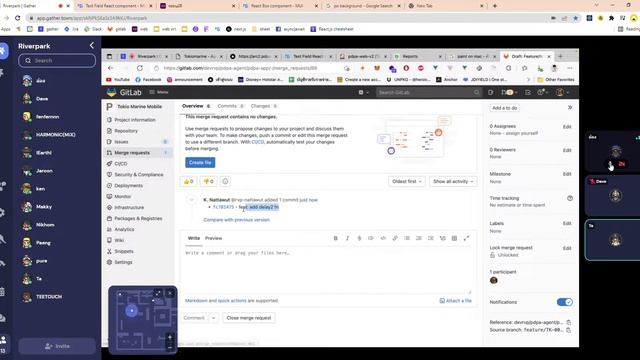Open the Oldest first sort dropdown
Screen dimensions: 640x360
click(407, 181)
